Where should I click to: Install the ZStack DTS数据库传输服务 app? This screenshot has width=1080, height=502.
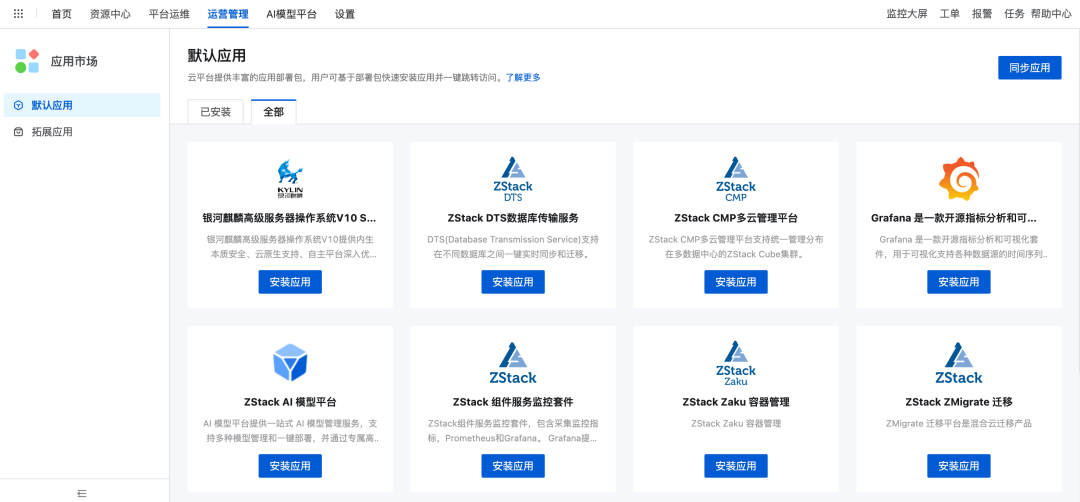(x=513, y=282)
